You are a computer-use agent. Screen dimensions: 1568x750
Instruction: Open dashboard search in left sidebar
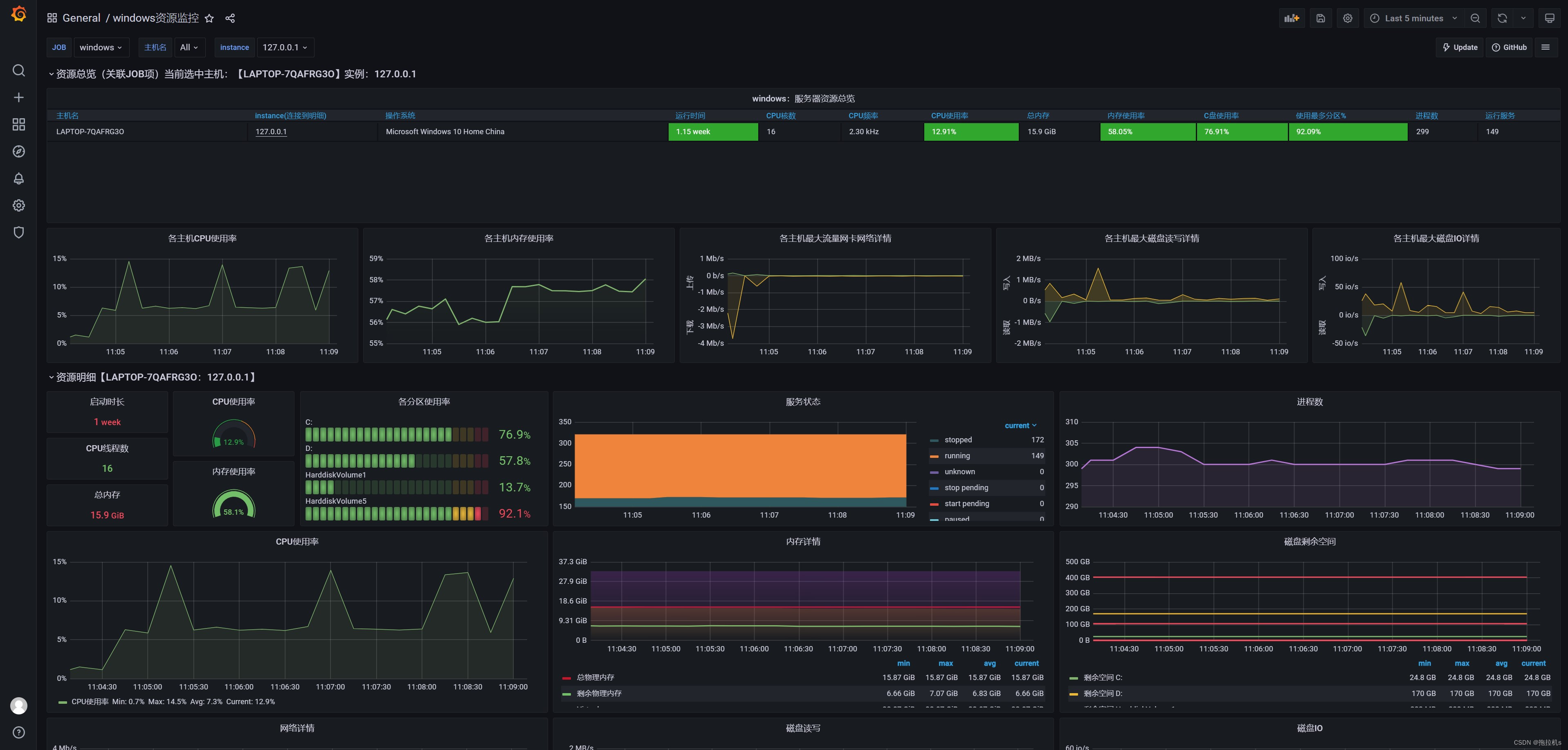(18, 70)
